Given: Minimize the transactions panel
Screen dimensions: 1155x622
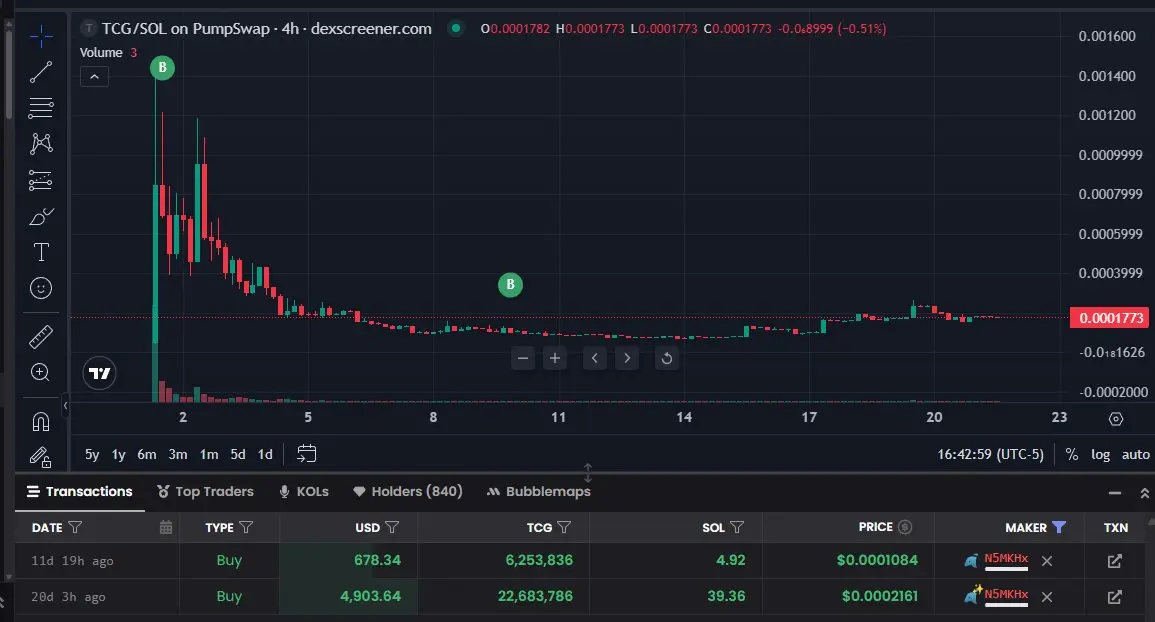Looking at the screenshot, I should (x=1114, y=493).
